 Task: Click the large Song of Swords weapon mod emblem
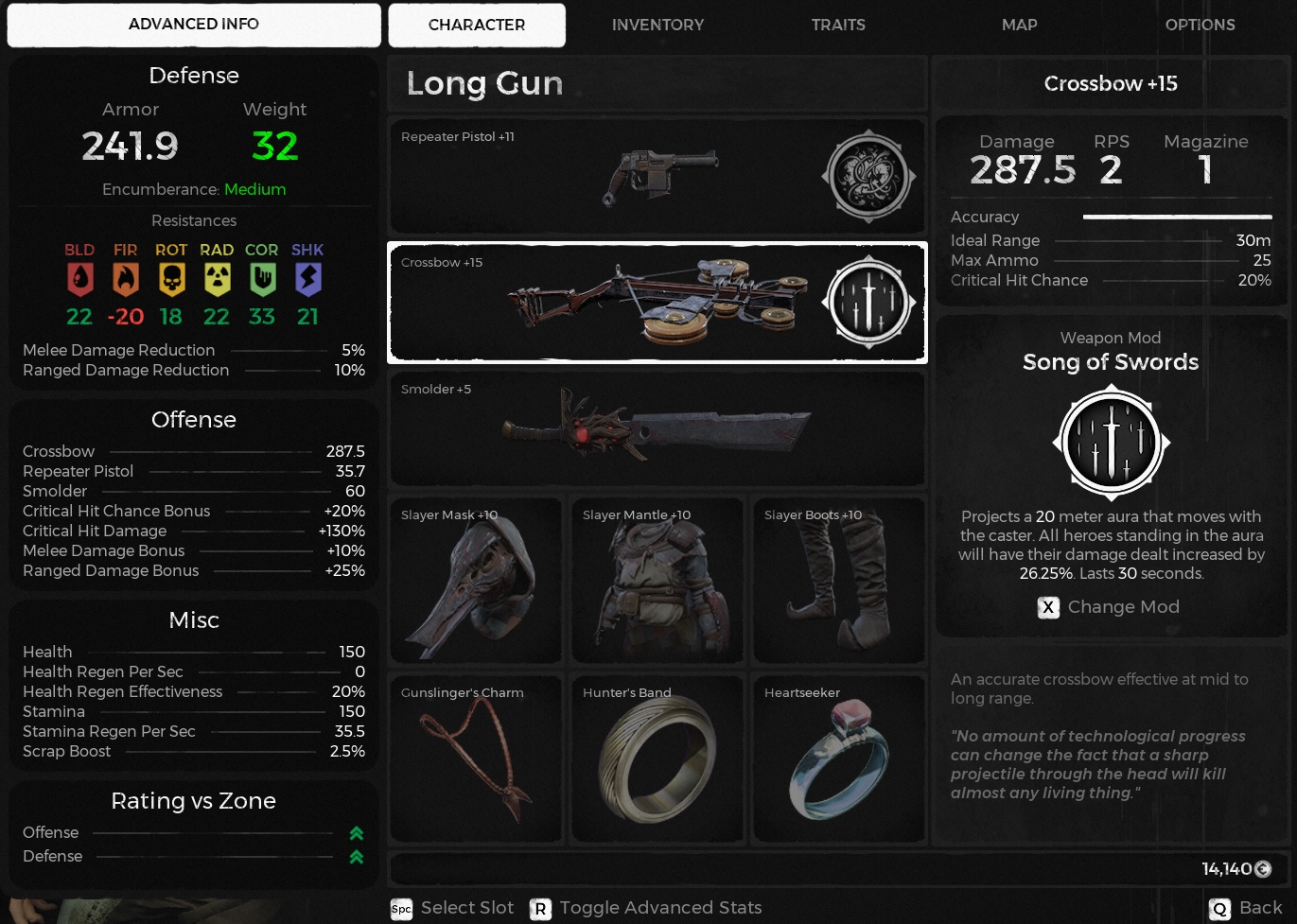pyautogui.click(x=1112, y=443)
